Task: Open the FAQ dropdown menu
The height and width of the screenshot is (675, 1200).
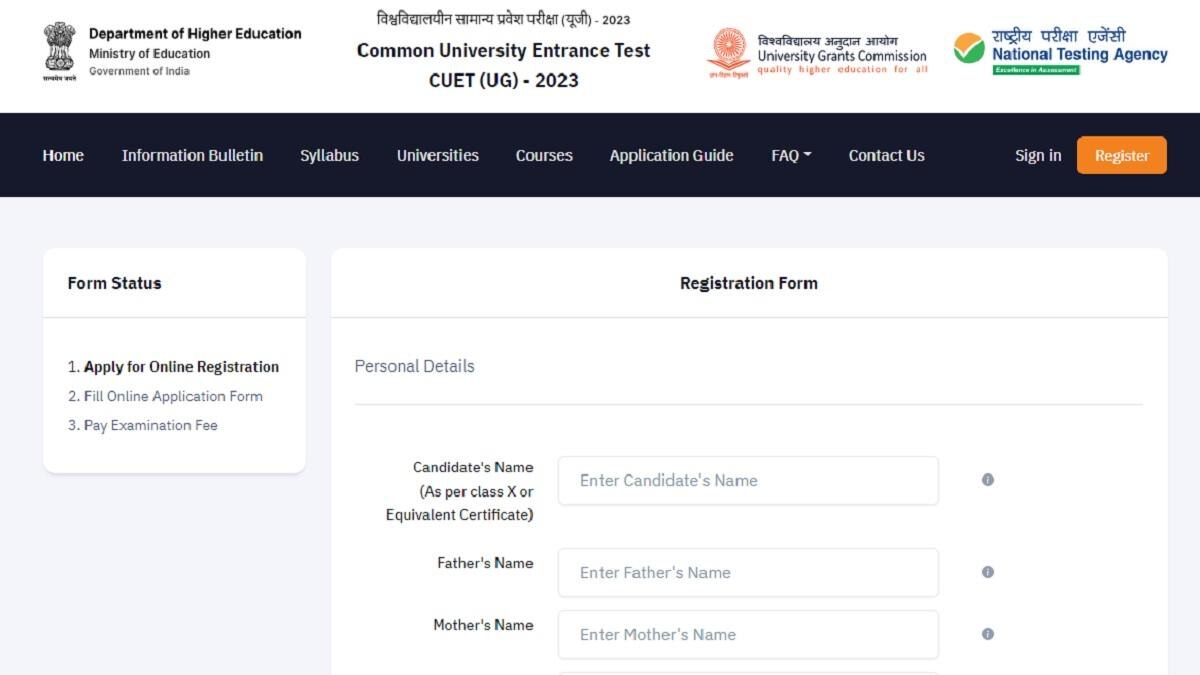Action: (x=790, y=155)
